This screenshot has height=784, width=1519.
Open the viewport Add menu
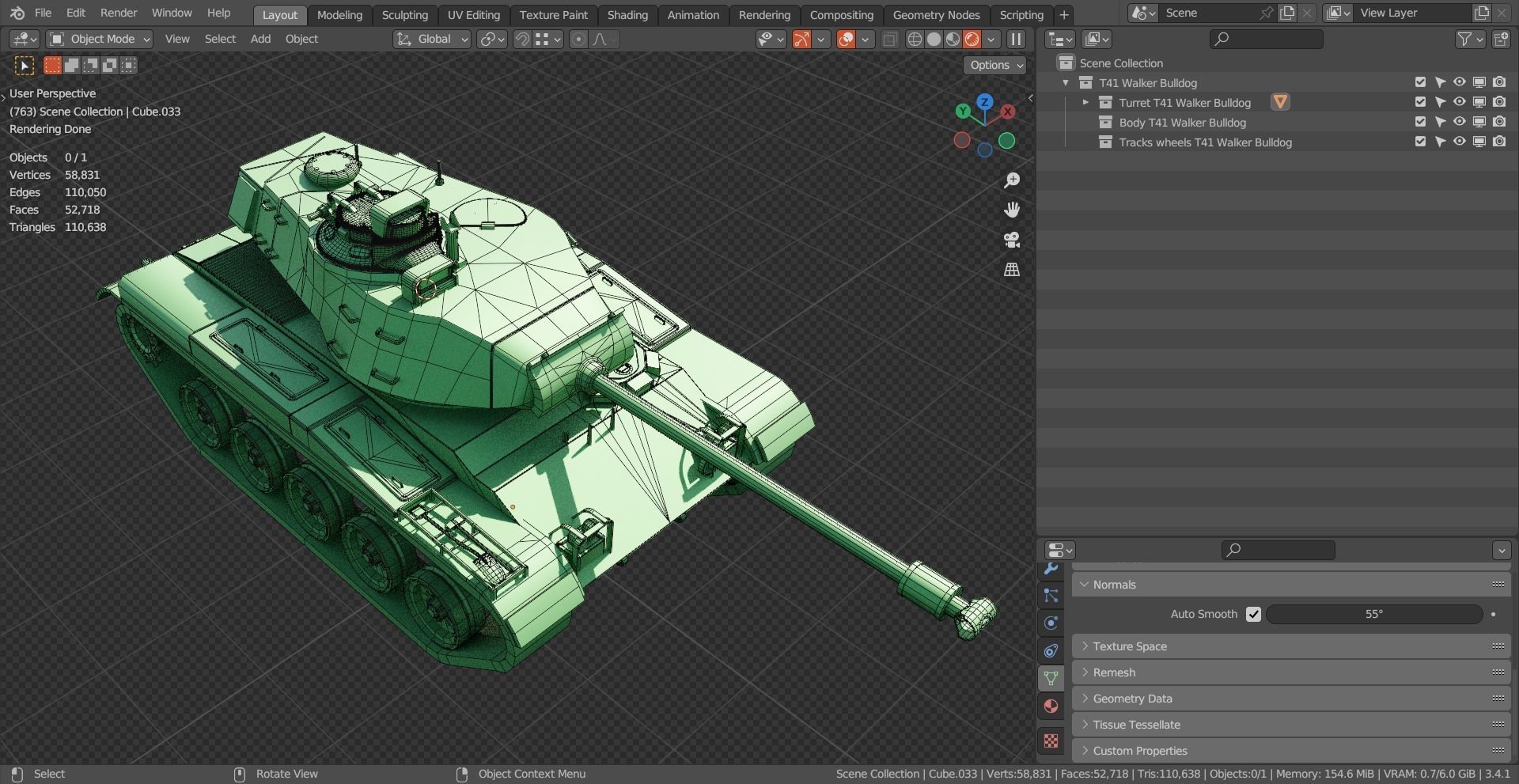pos(260,40)
